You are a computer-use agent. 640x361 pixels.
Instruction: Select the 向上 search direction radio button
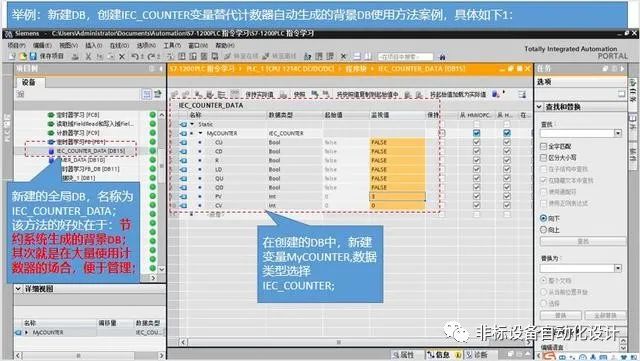click(543, 230)
